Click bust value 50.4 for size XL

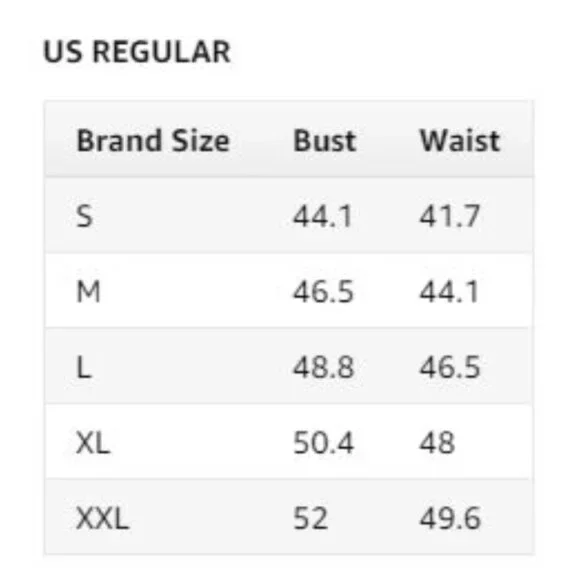tap(324, 443)
